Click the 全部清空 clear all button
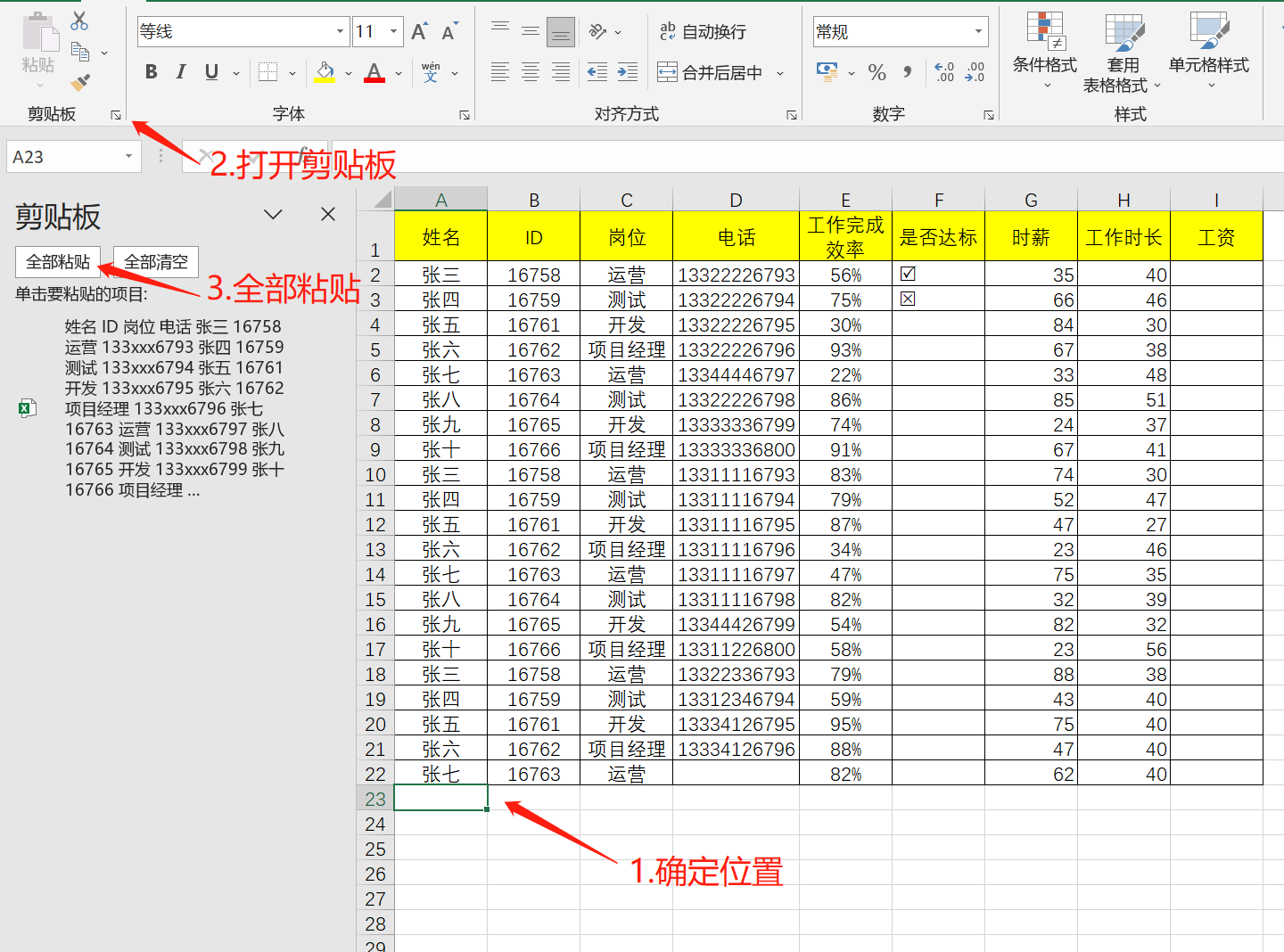This screenshot has width=1284, height=952. [156, 262]
